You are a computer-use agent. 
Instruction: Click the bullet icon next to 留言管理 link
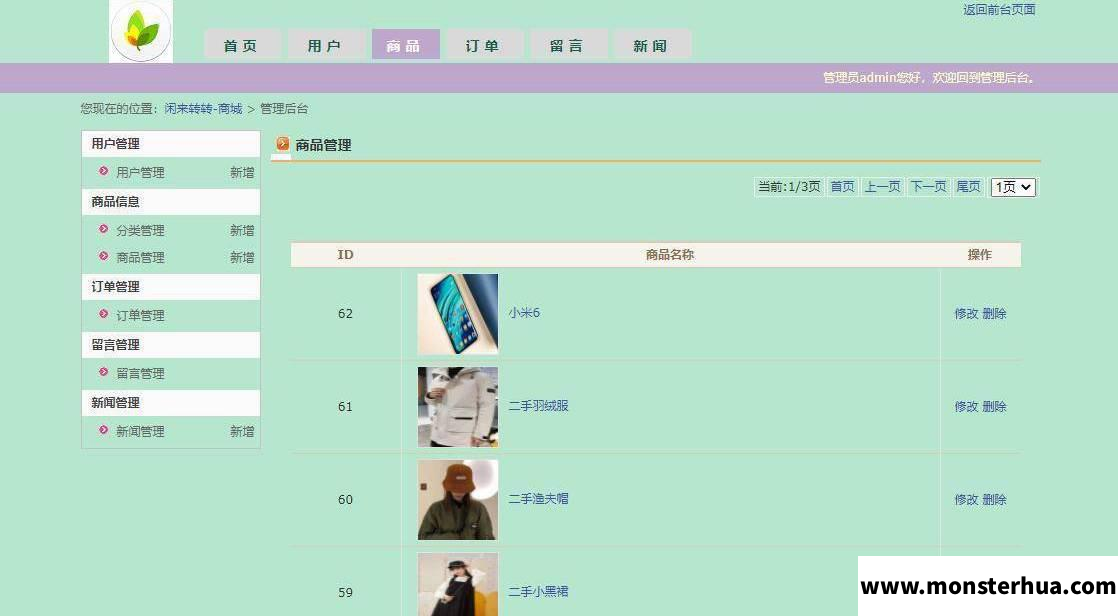tap(103, 372)
